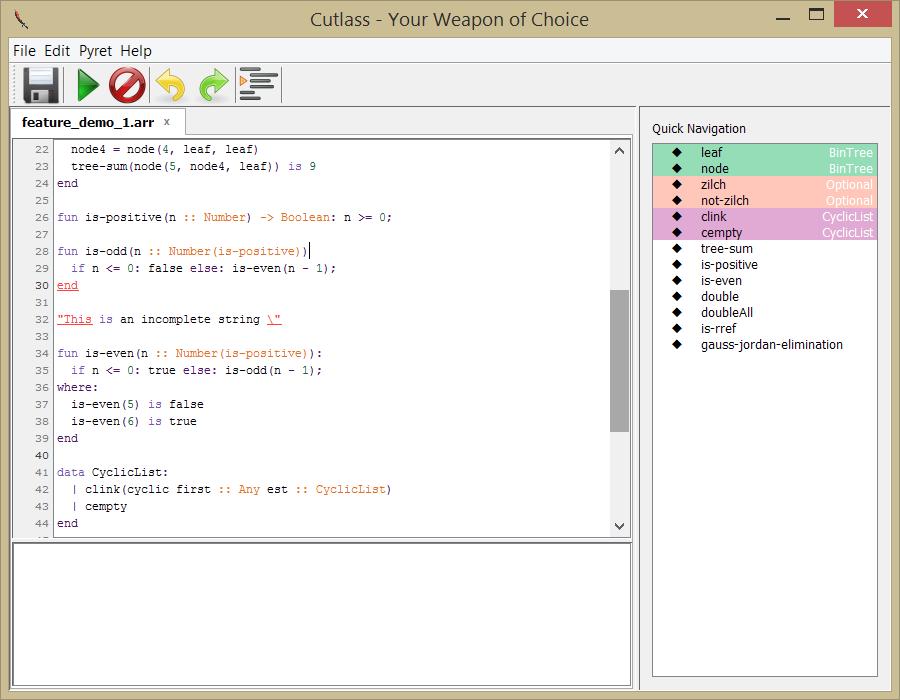Run the program with the green play icon
Image resolution: width=900 pixels, height=700 pixels.
pos(88,85)
